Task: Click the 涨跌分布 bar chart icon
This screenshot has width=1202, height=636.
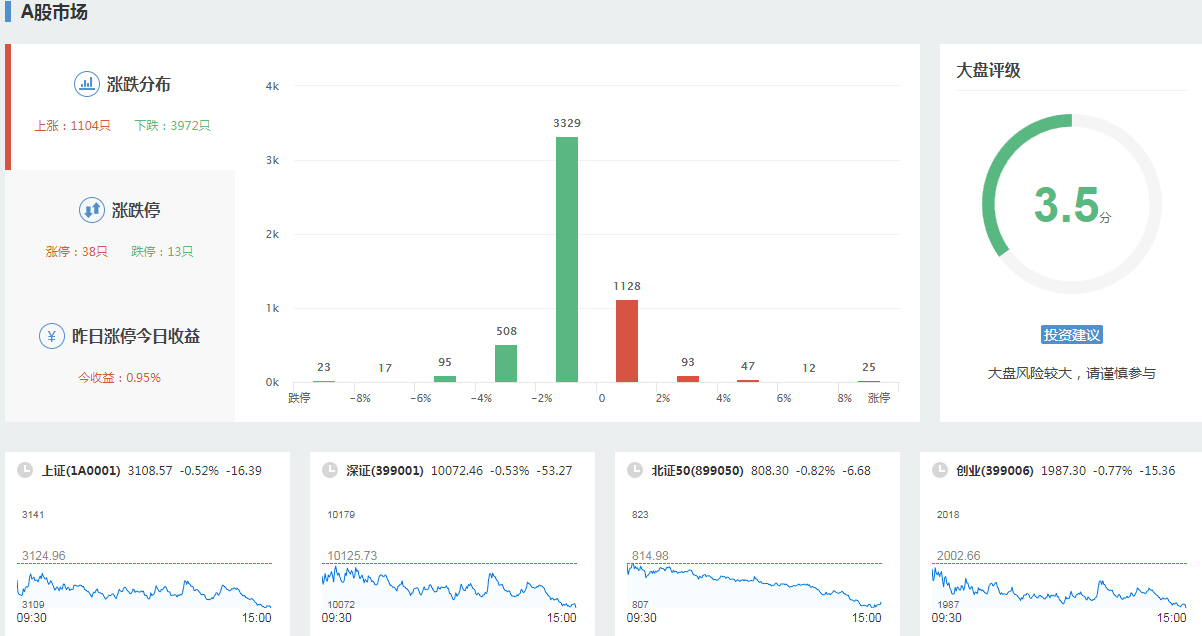Action: pos(87,84)
